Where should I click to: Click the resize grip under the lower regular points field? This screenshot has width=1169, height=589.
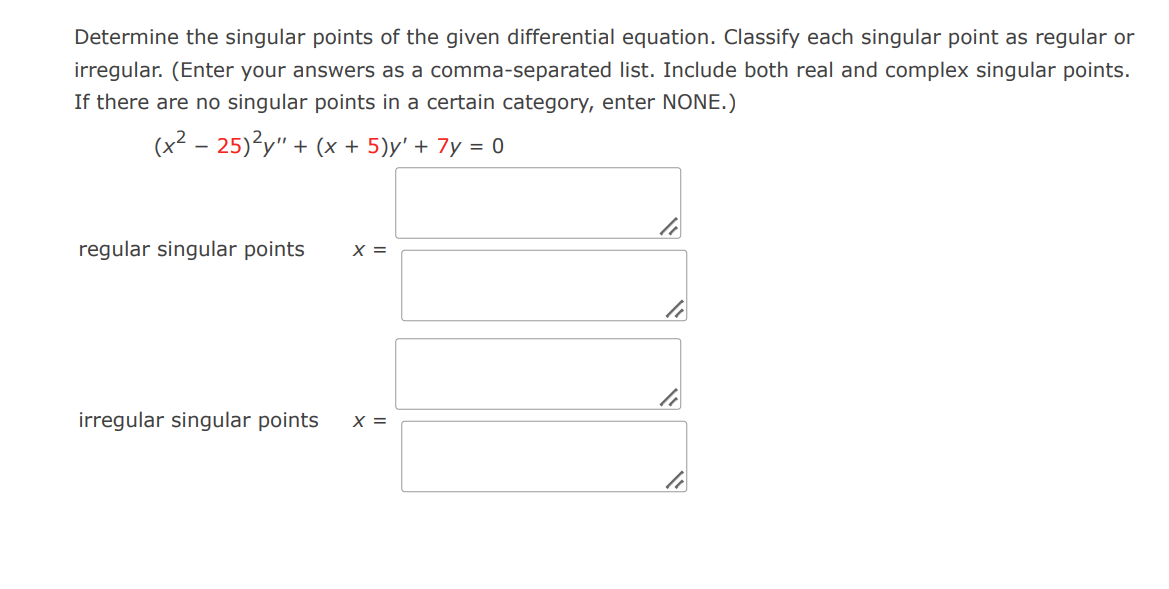click(678, 308)
